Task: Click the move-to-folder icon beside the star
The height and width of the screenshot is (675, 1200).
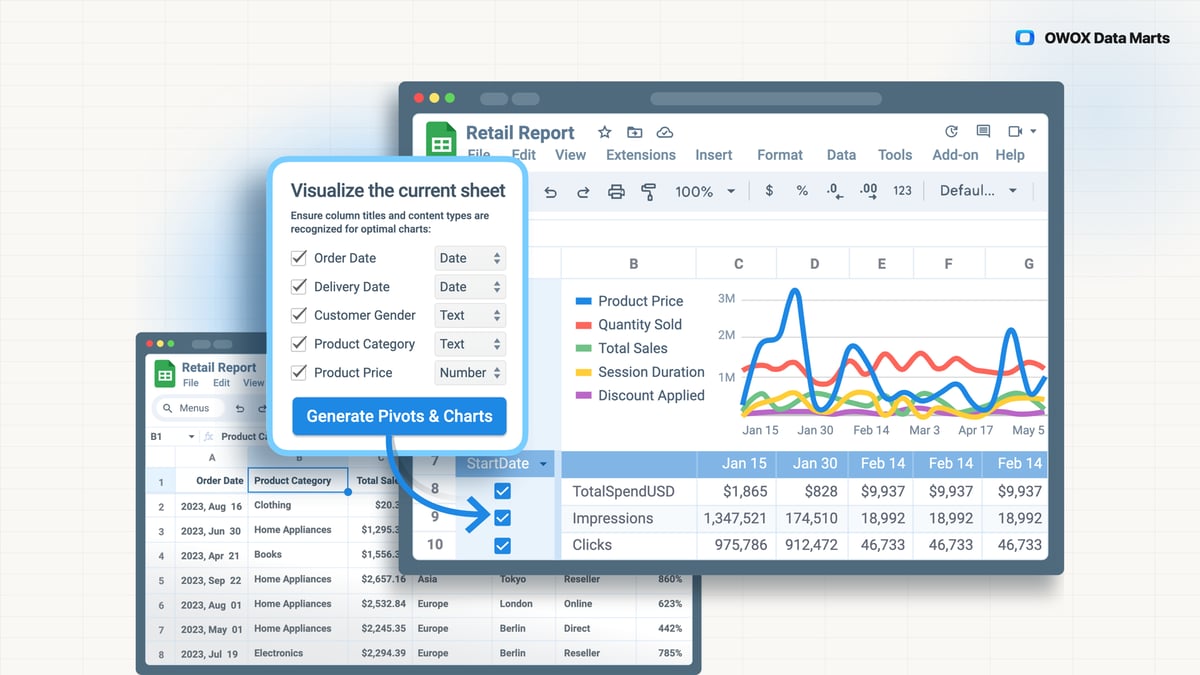Action: (x=635, y=132)
